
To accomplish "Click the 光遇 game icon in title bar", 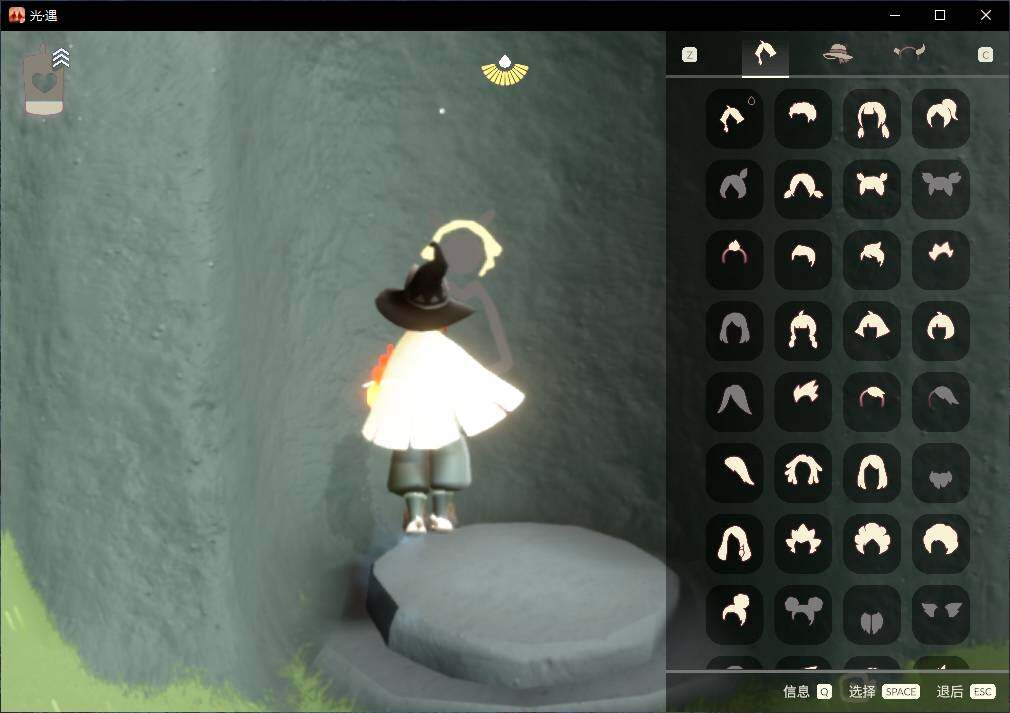I will [16, 15].
